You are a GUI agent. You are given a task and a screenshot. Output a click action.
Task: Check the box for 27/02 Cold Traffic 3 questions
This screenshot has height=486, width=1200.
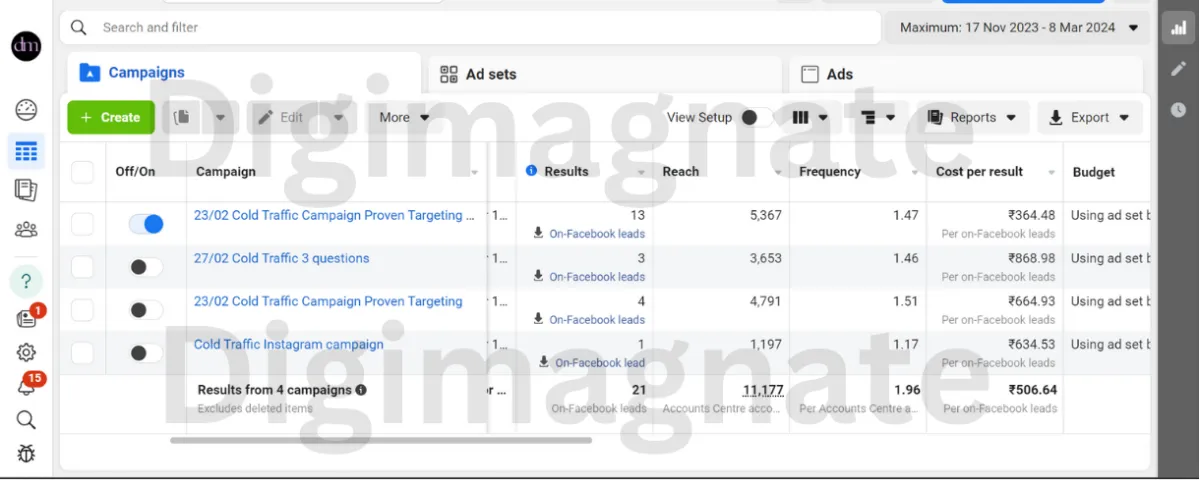point(82,267)
